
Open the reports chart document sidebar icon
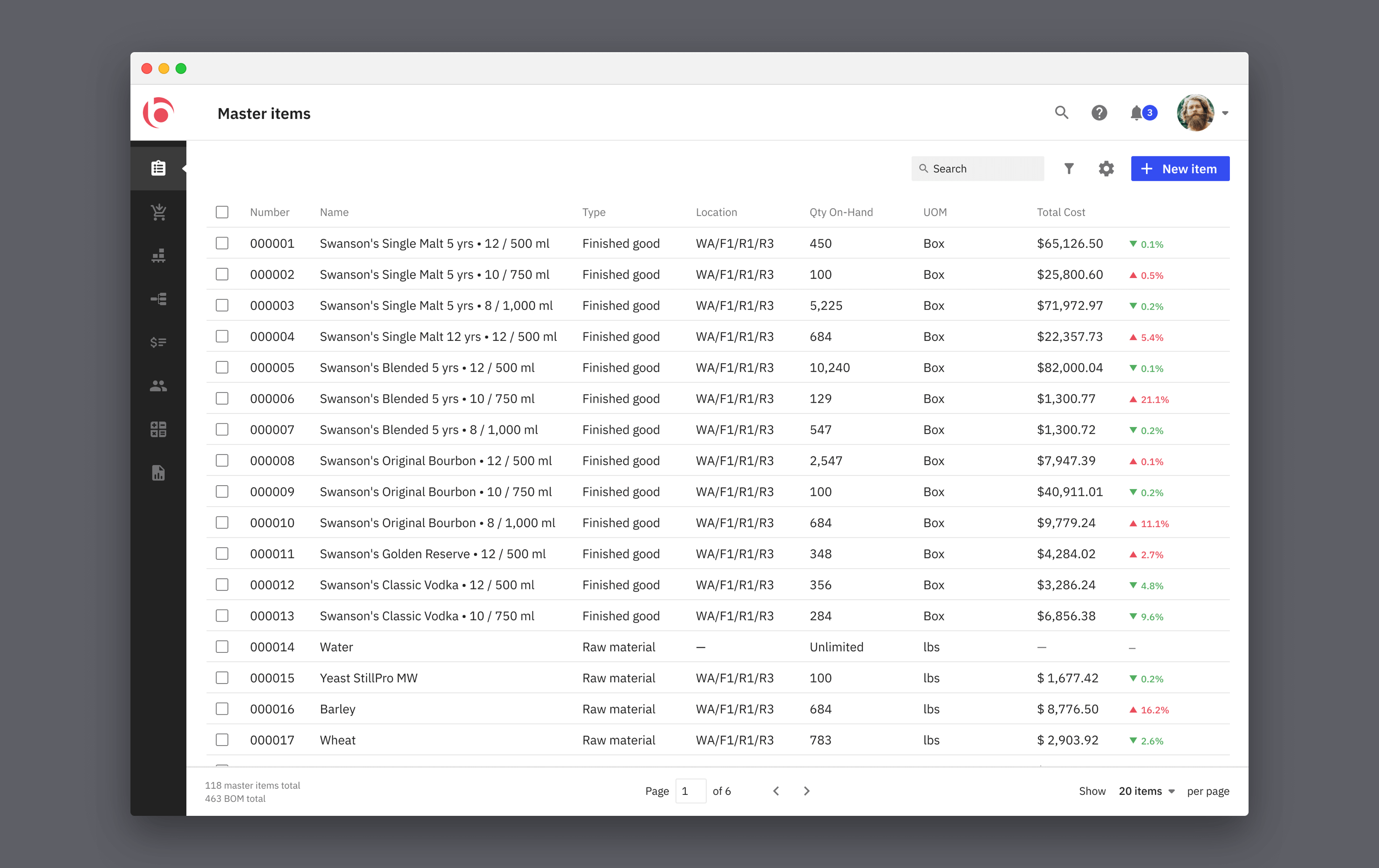[x=158, y=473]
